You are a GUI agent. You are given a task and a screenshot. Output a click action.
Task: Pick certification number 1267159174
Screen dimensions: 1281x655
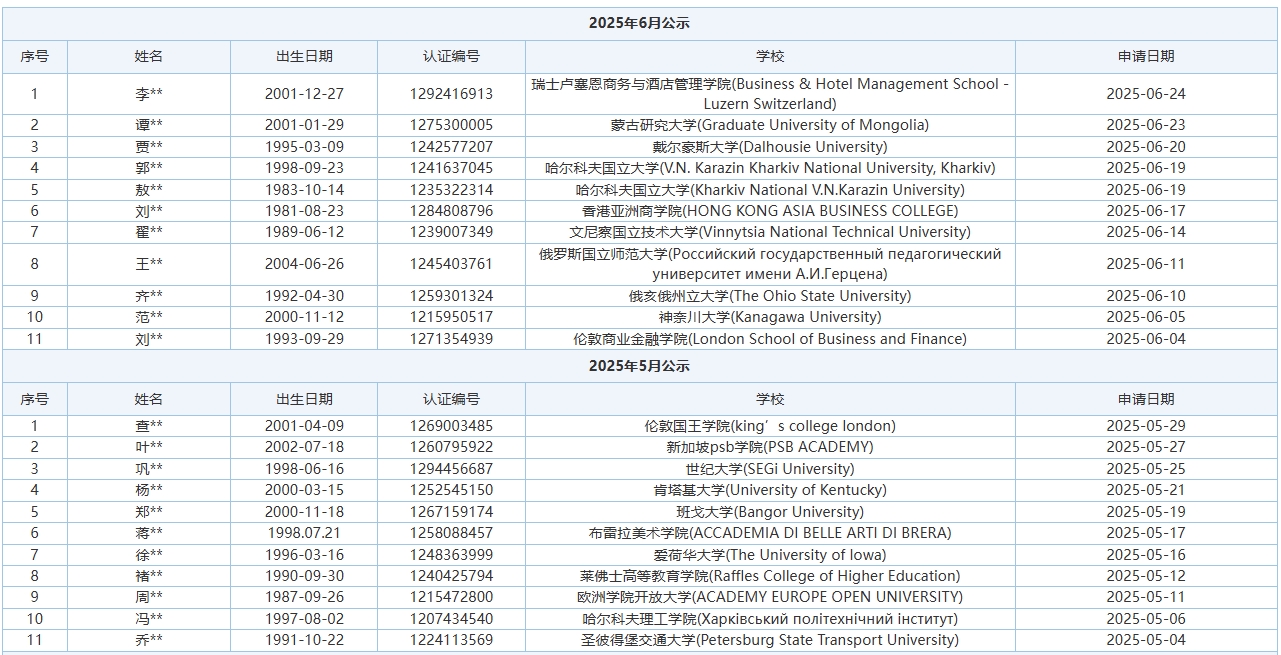click(451, 512)
